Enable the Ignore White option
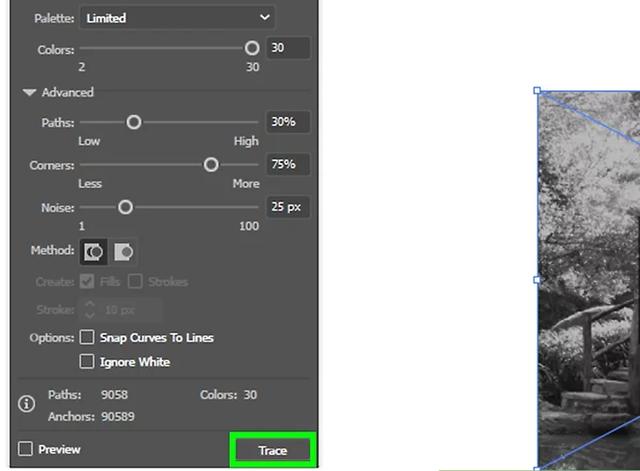Viewport: 640px width, 471px height. (x=87, y=362)
